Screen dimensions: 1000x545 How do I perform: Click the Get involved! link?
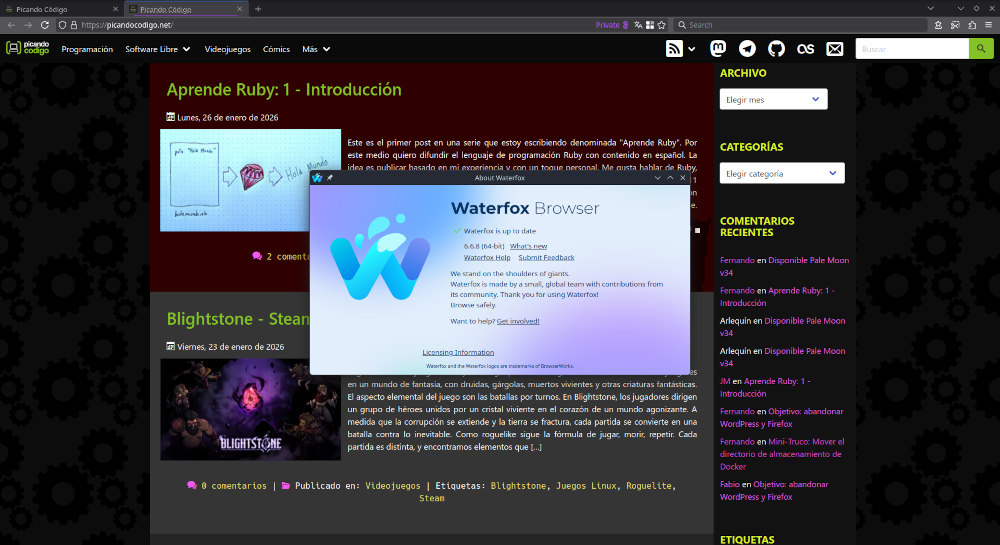(518, 321)
